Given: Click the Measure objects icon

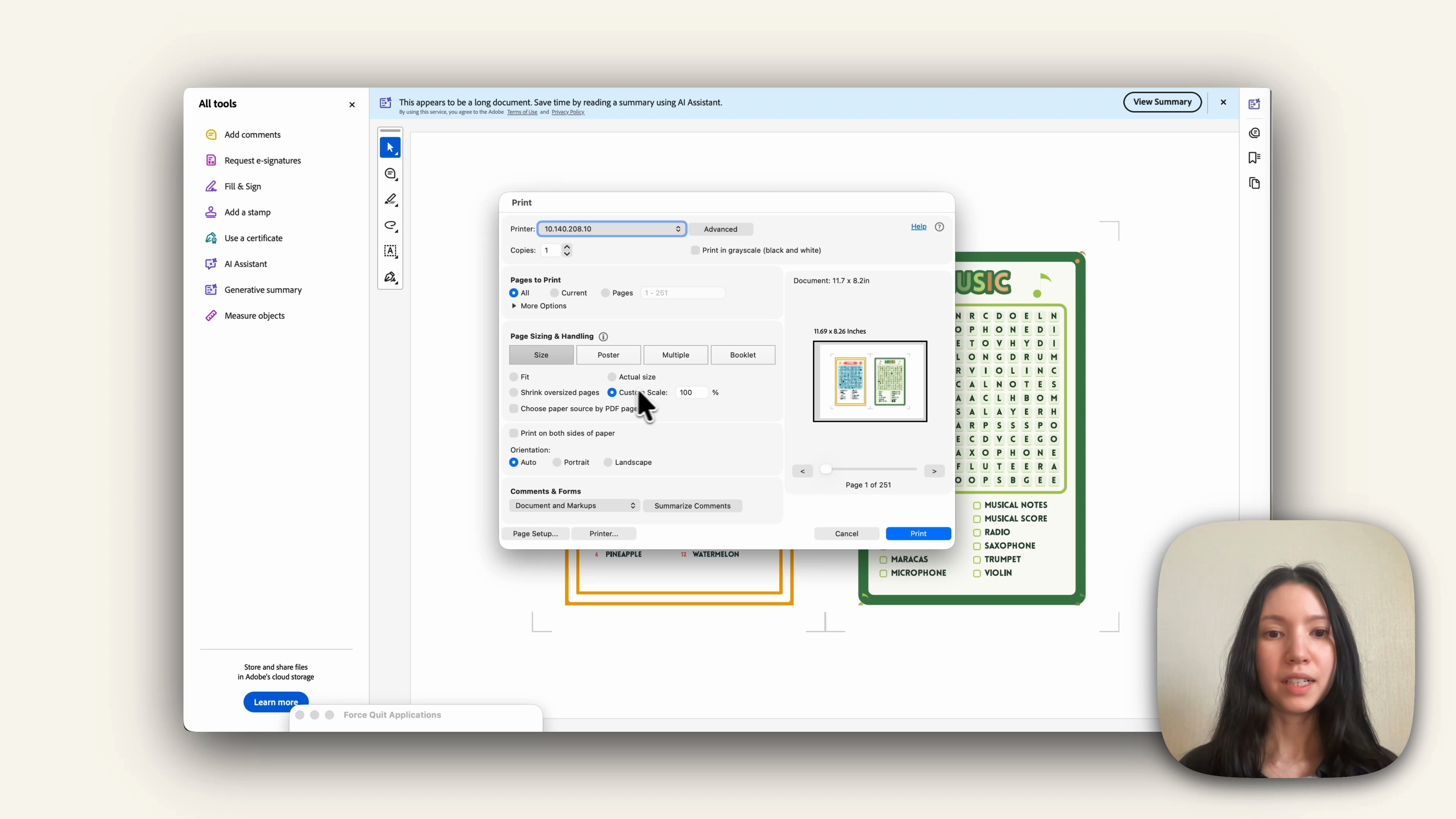Looking at the screenshot, I should (211, 315).
